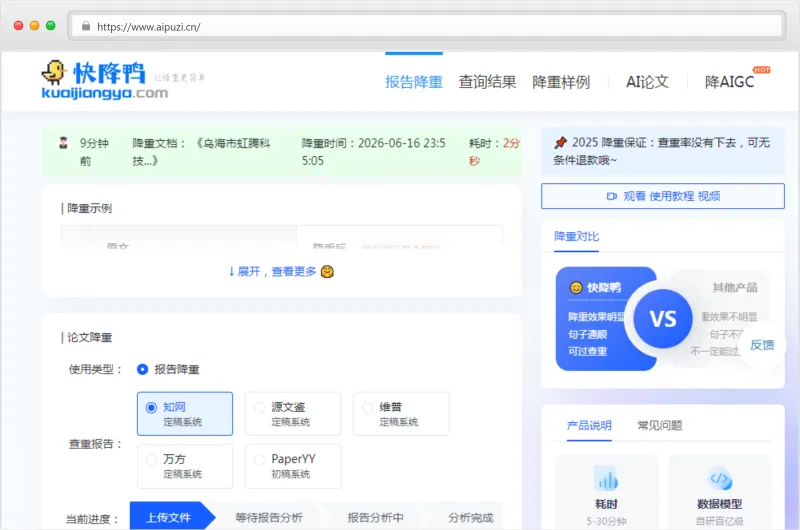Click the smiley icon on 快降鸭 card

click(x=576, y=288)
